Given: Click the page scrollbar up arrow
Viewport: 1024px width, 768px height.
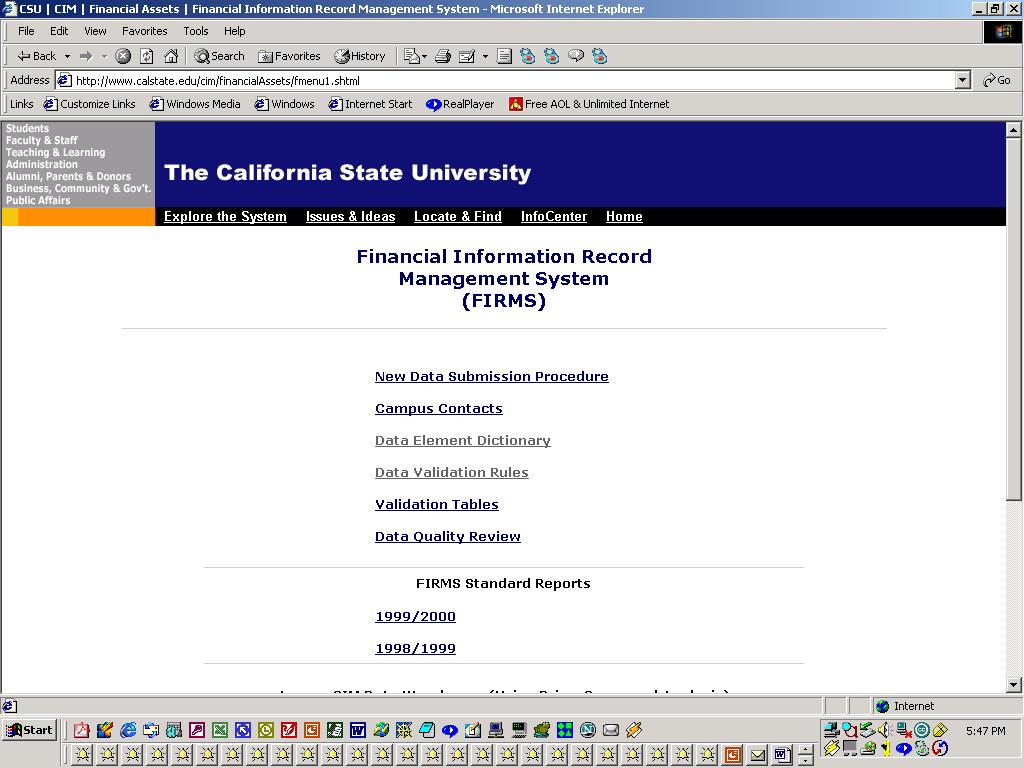Looking at the screenshot, I should pyautogui.click(x=1014, y=130).
